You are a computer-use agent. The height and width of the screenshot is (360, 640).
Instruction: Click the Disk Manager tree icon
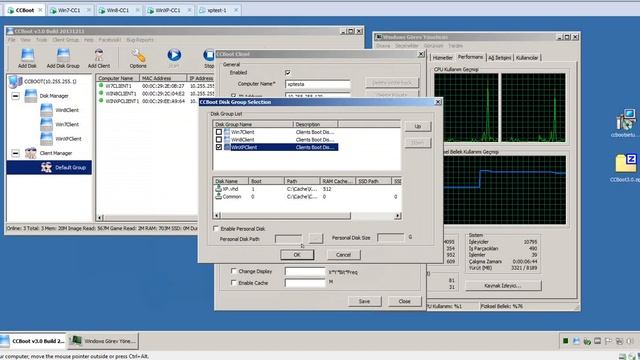[31, 96]
